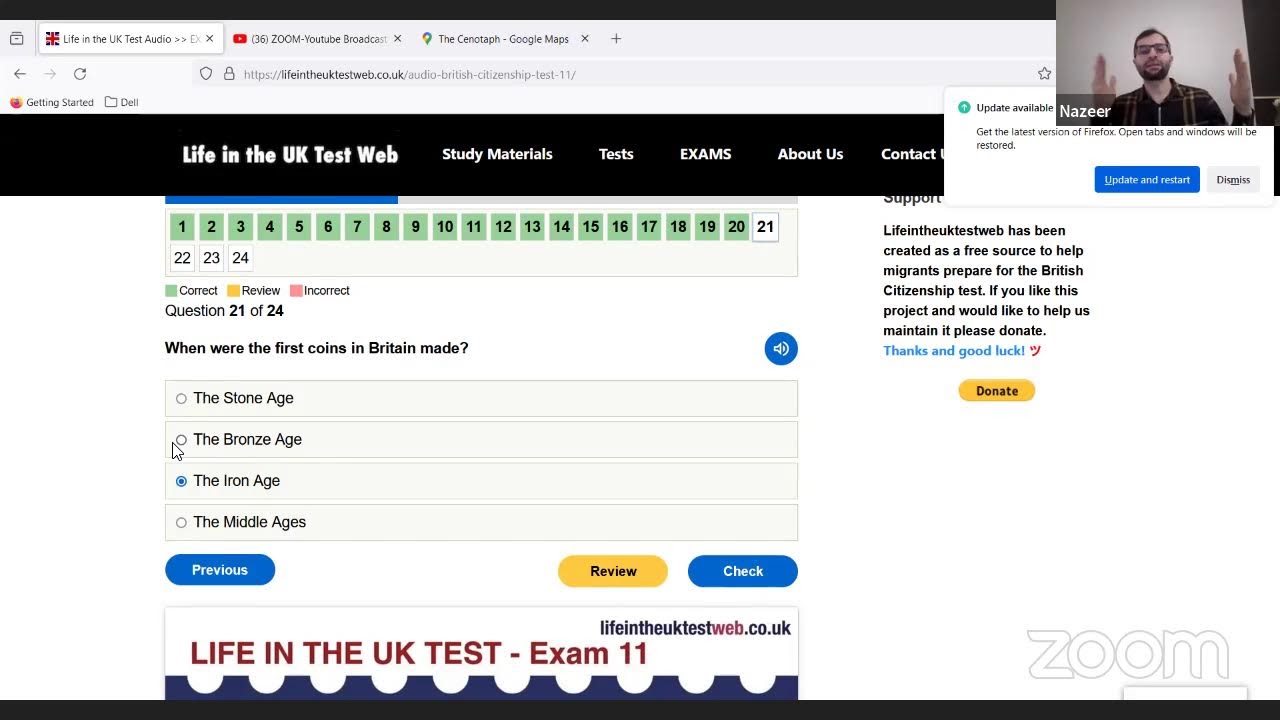The height and width of the screenshot is (720, 1280).
Task: Open the EXAMS menu
Action: (x=706, y=154)
